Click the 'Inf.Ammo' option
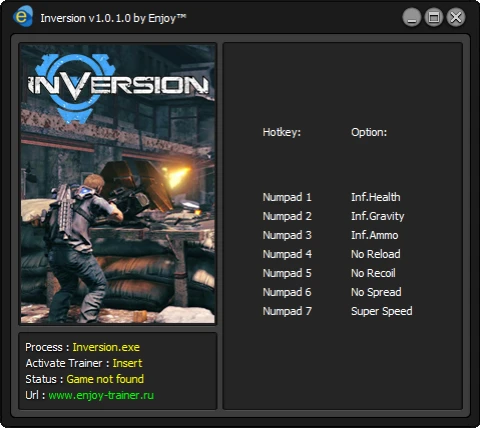 tap(375, 235)
